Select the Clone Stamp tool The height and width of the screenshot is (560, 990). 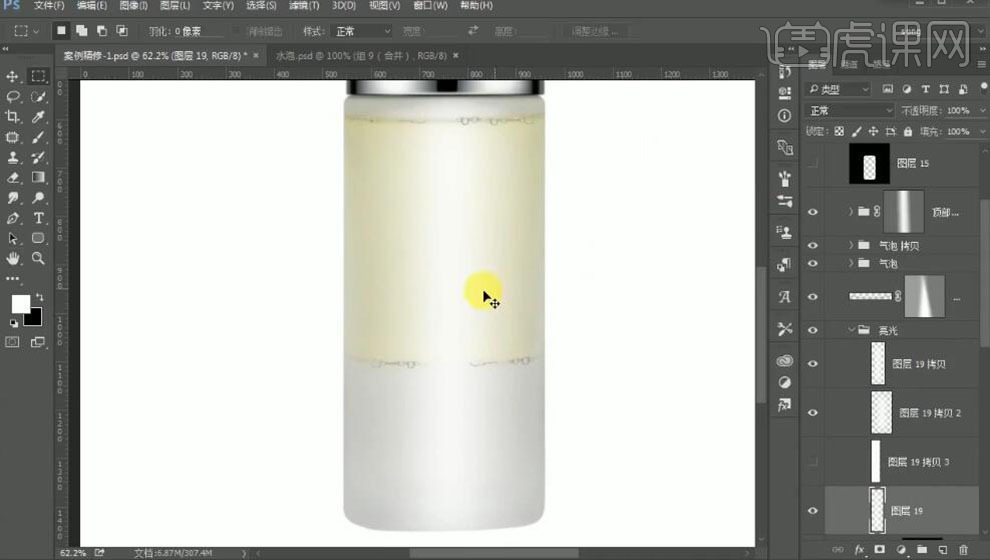(x=12, y=157)
